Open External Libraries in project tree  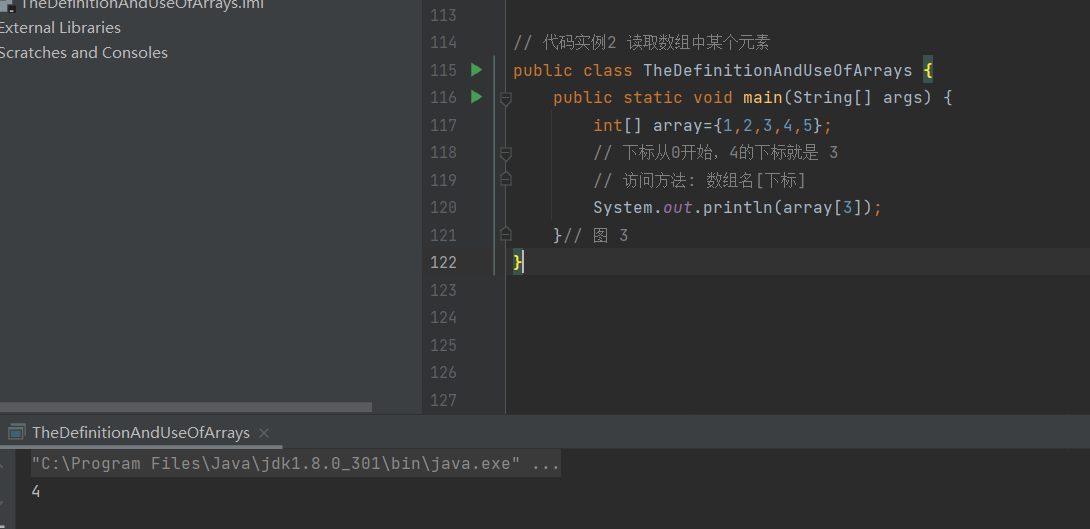pos(60,28)
